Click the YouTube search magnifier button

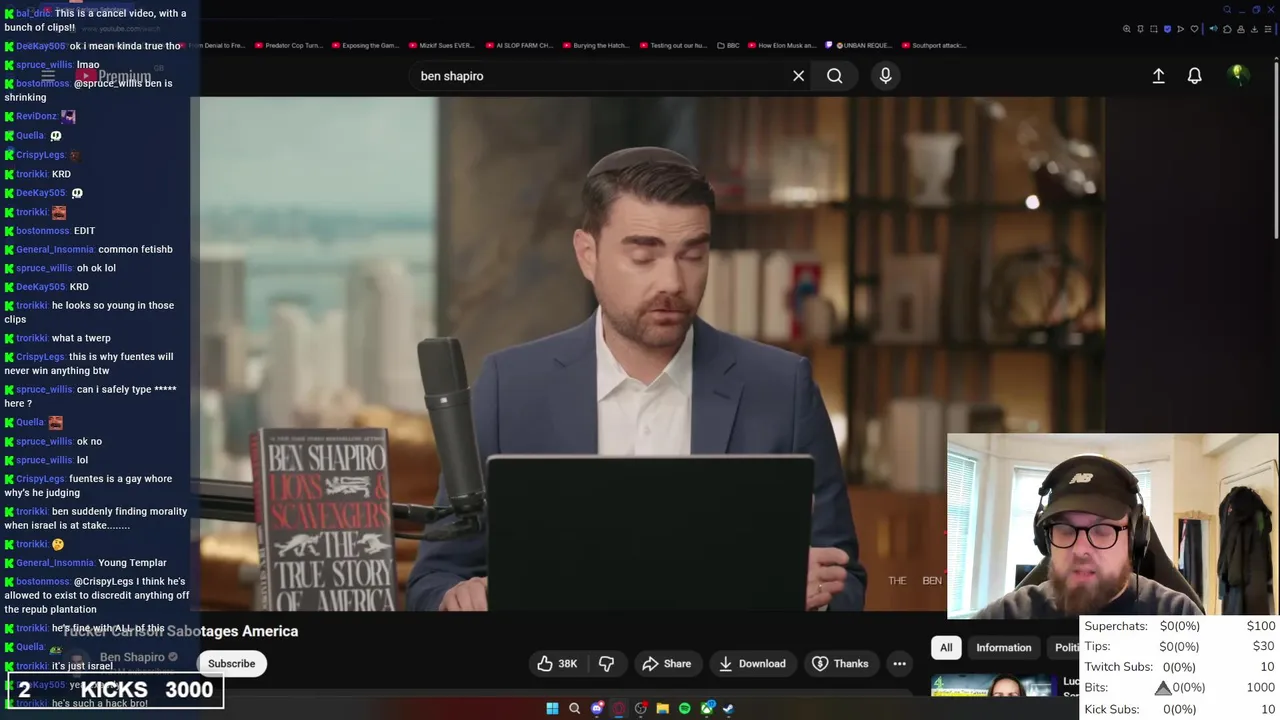[x=834, y=76]
